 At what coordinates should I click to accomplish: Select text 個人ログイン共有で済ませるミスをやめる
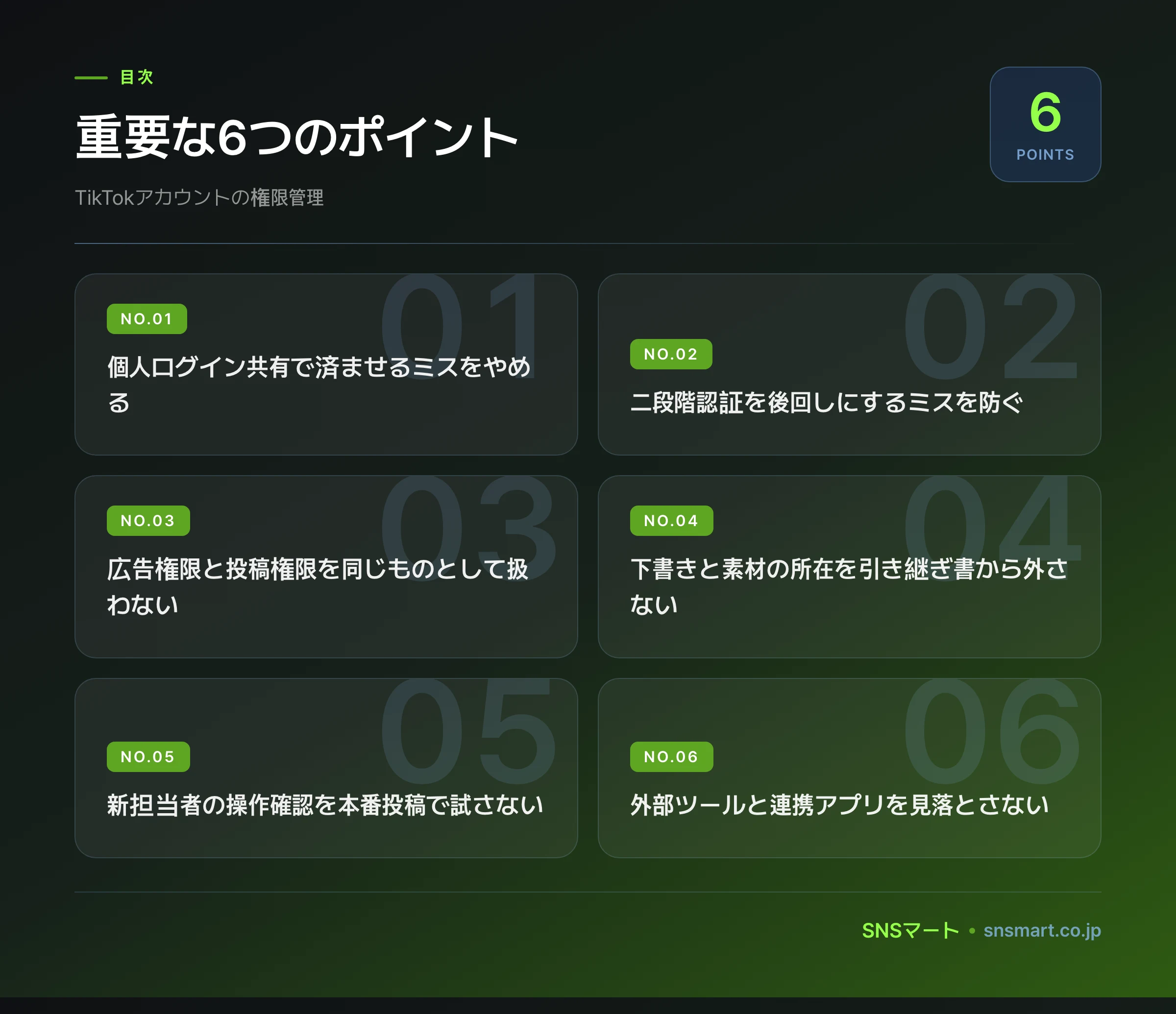[x=319, y=385]
